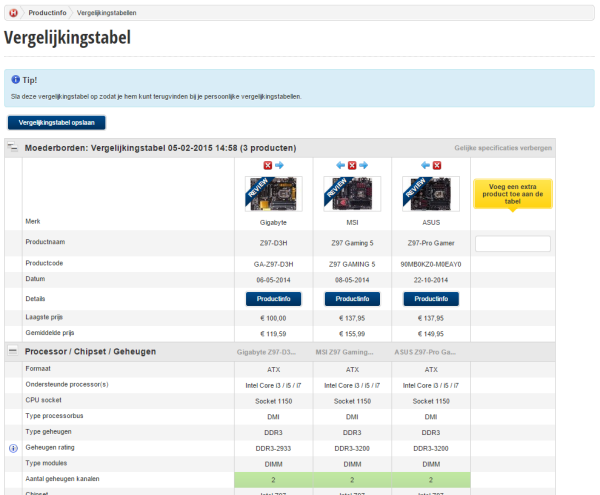The height and width of the screenshot is (495, 600).
Task: Click Productinfo button for Gigabyte Z97-D3H
Action: [x=274, y=299]
